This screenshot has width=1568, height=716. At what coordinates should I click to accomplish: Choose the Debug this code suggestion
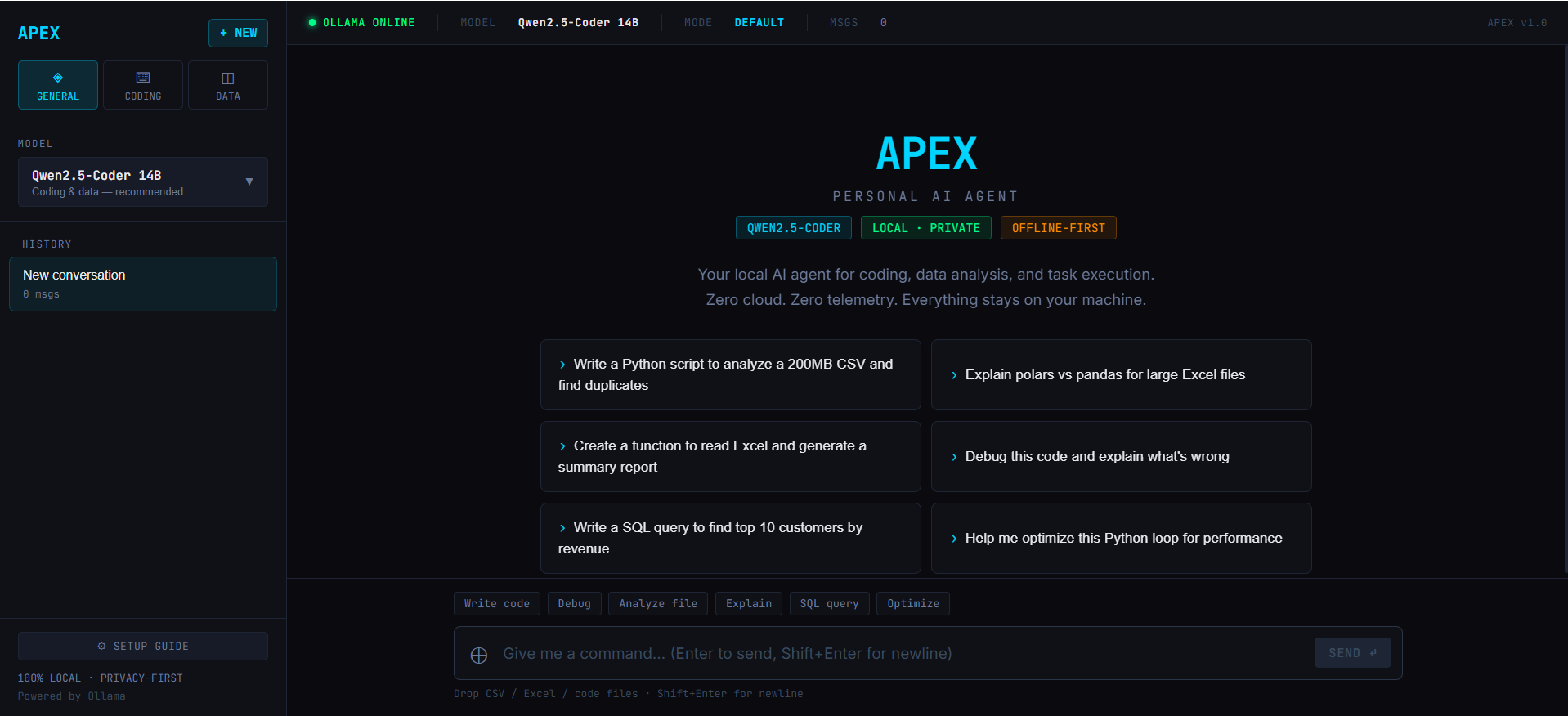(1122, 456)
